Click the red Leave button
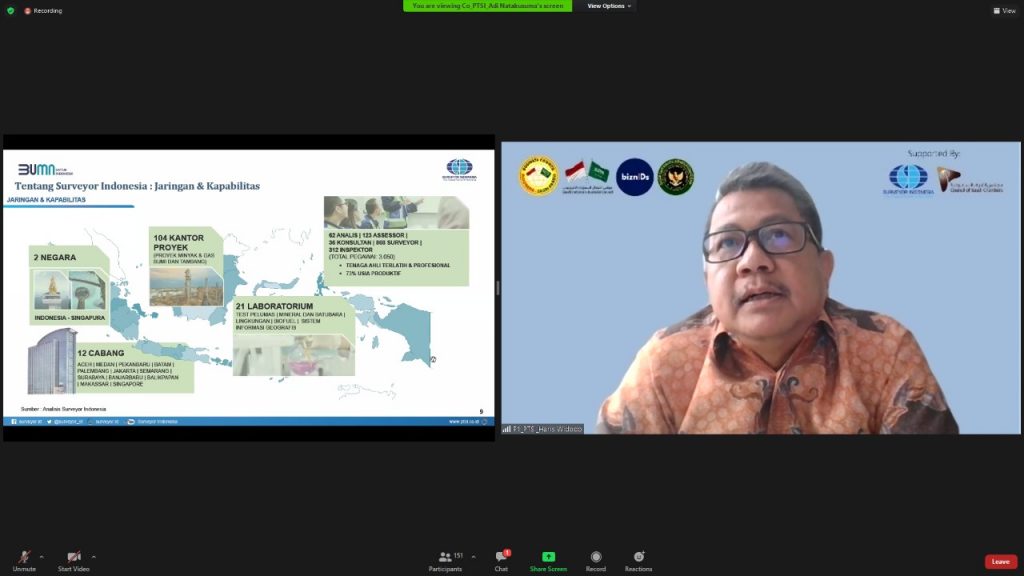 click(x=1000, y=562)
